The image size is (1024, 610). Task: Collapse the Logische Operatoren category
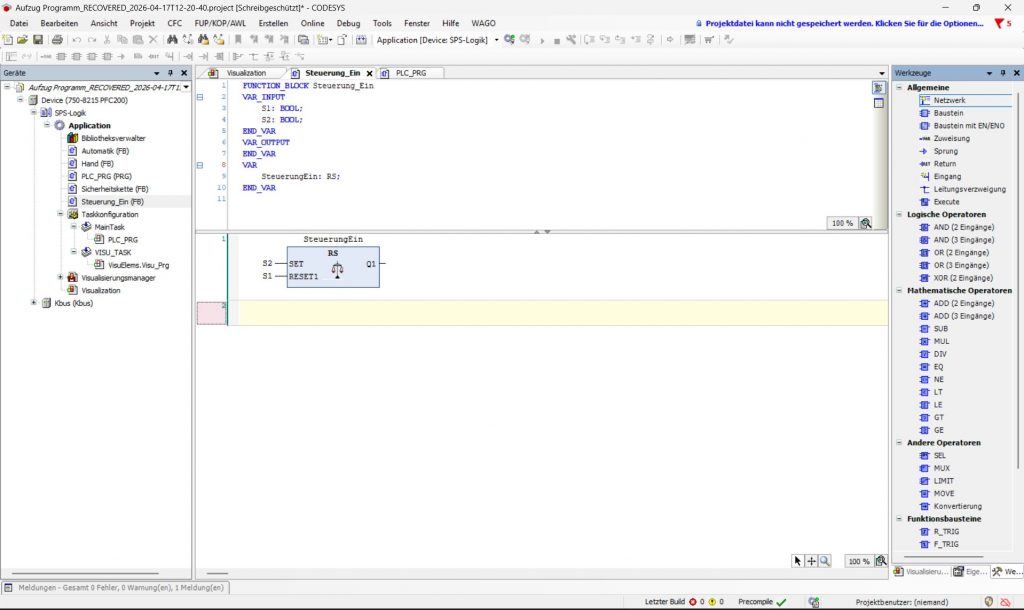click(x=899, y=214)
